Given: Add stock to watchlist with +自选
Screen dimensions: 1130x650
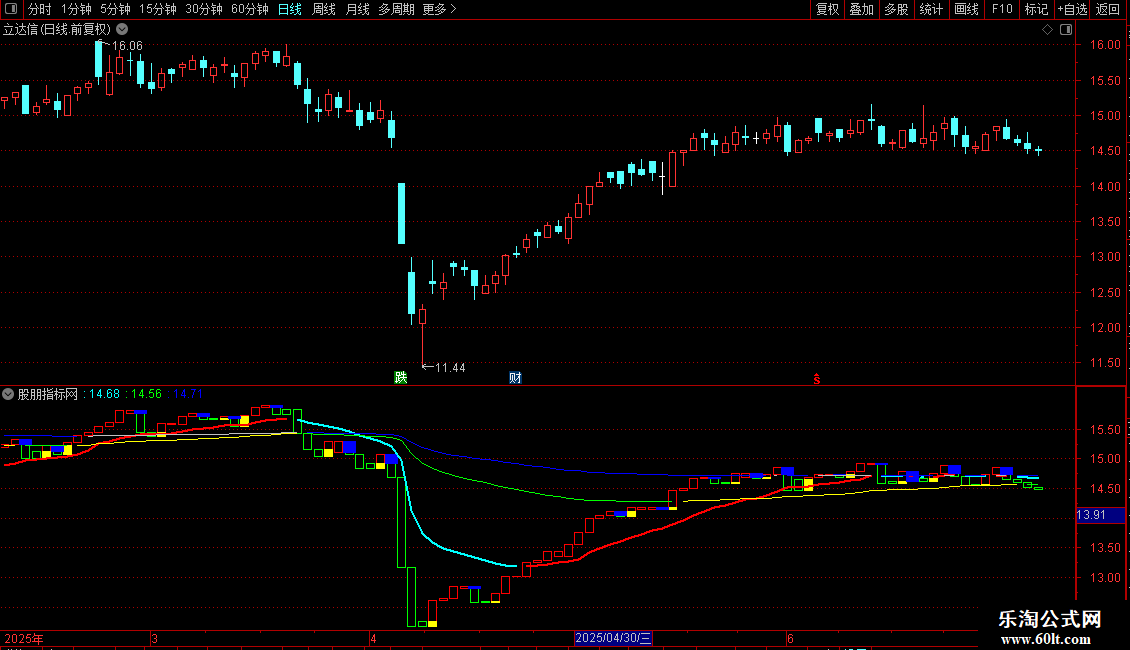Looking at the screenshot, I should (x=1072, y=9).
